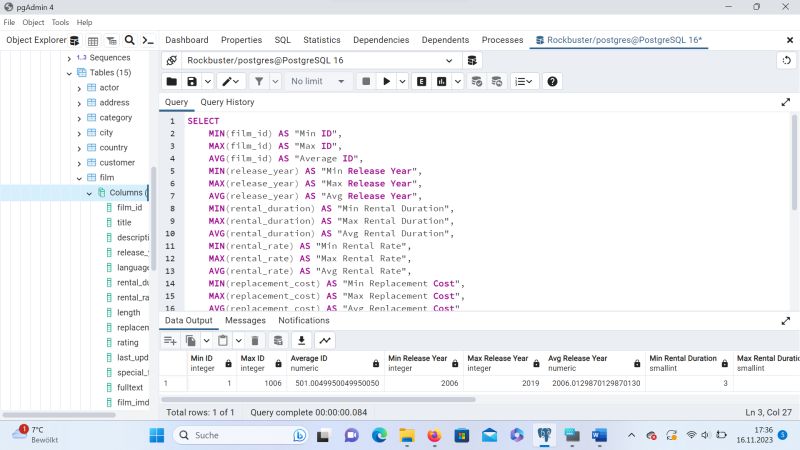The width and height of the screenshot is (800, 450).
Task: Open Microsoft Edge from the taskbar
Action: 379,435
